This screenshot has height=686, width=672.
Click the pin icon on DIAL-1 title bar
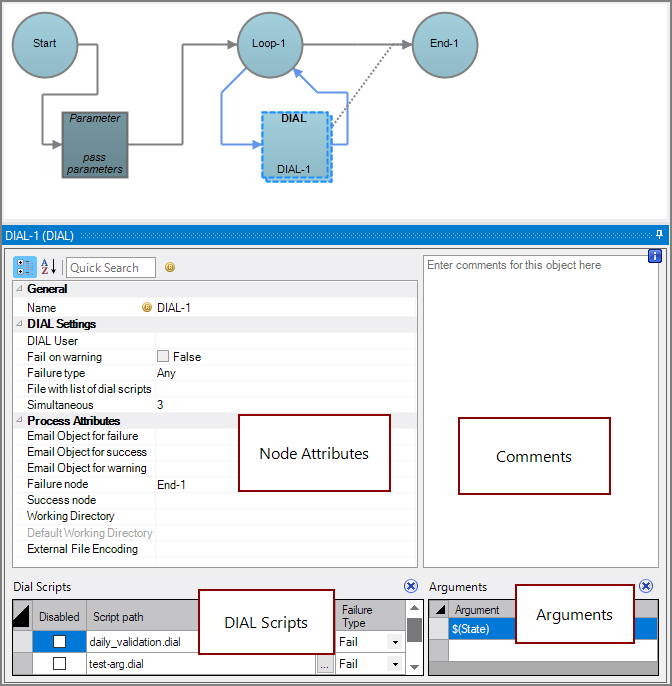pyautogui.click(x=659, y=235)
